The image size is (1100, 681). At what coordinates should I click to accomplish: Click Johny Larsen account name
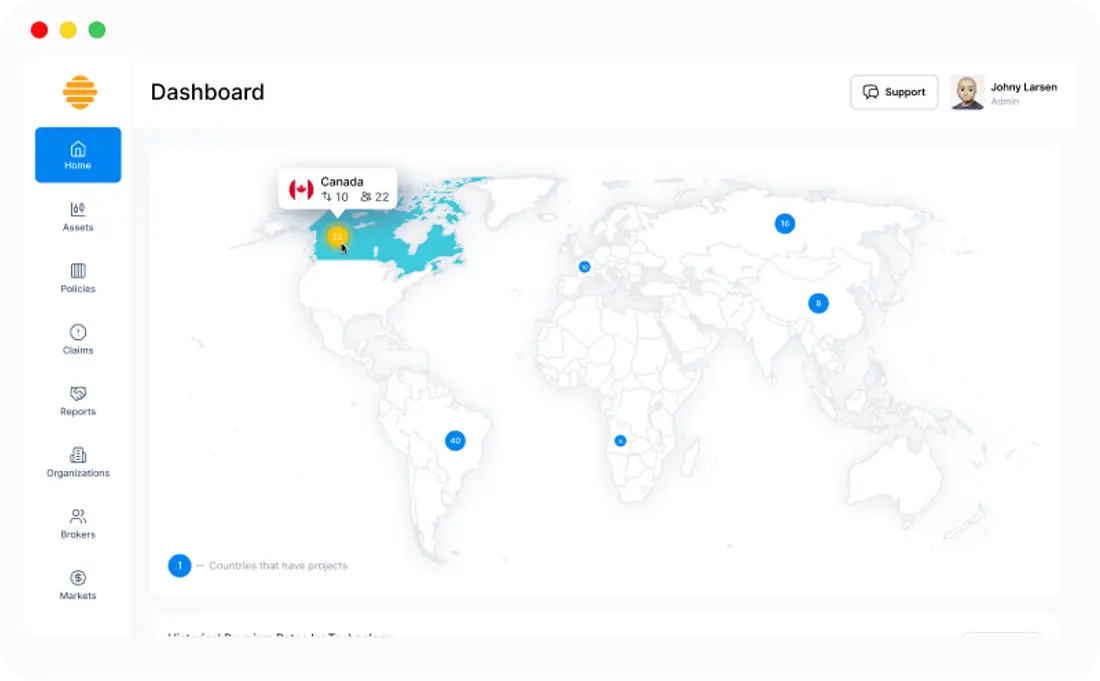[1024, 87]
